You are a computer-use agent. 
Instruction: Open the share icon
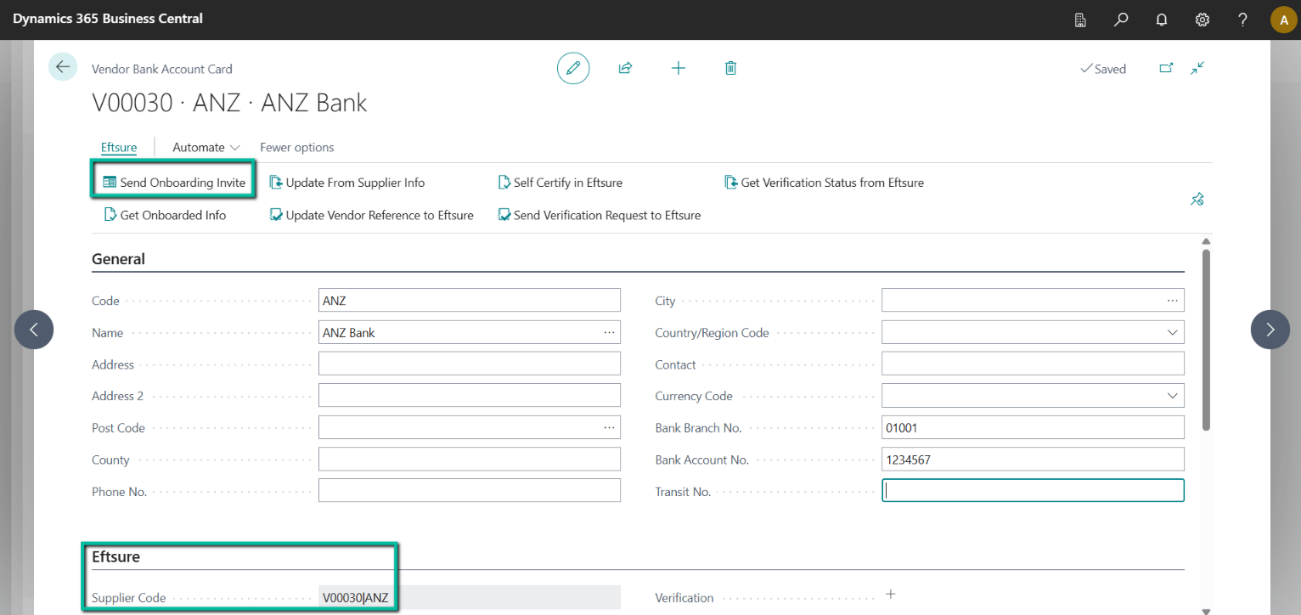(625, 68)
